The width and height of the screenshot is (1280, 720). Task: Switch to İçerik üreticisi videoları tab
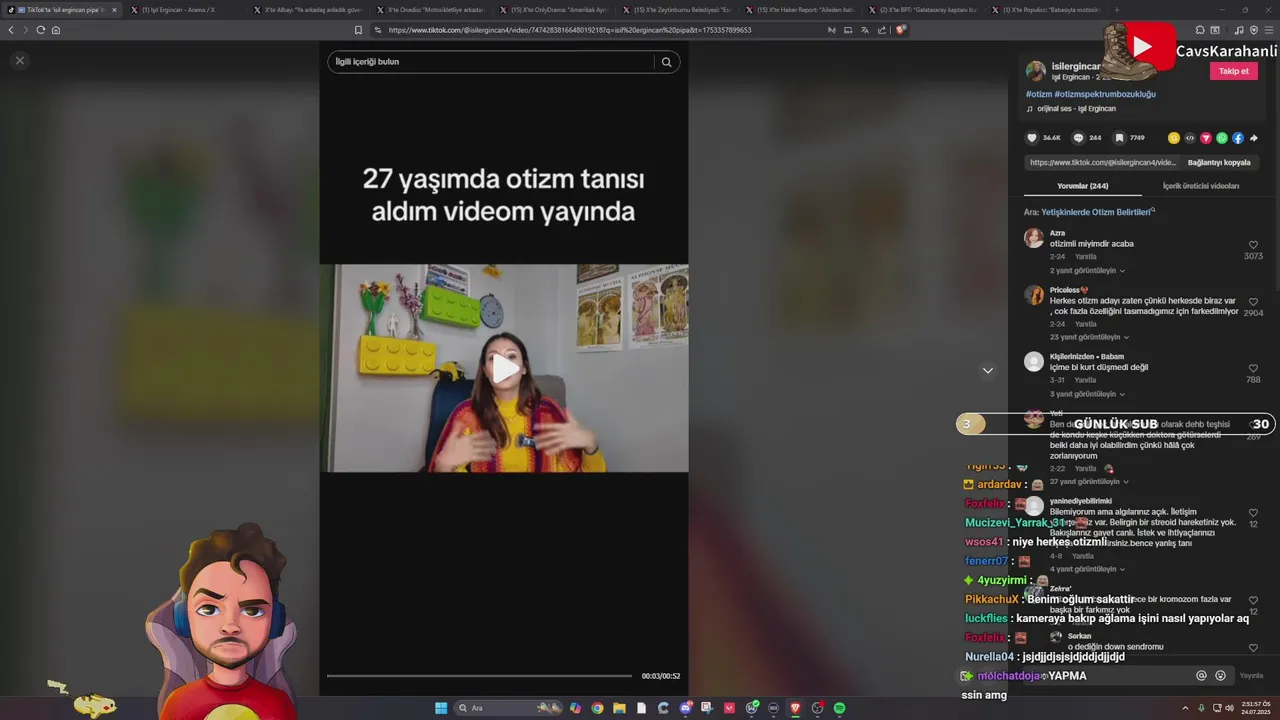(1201, 186)
